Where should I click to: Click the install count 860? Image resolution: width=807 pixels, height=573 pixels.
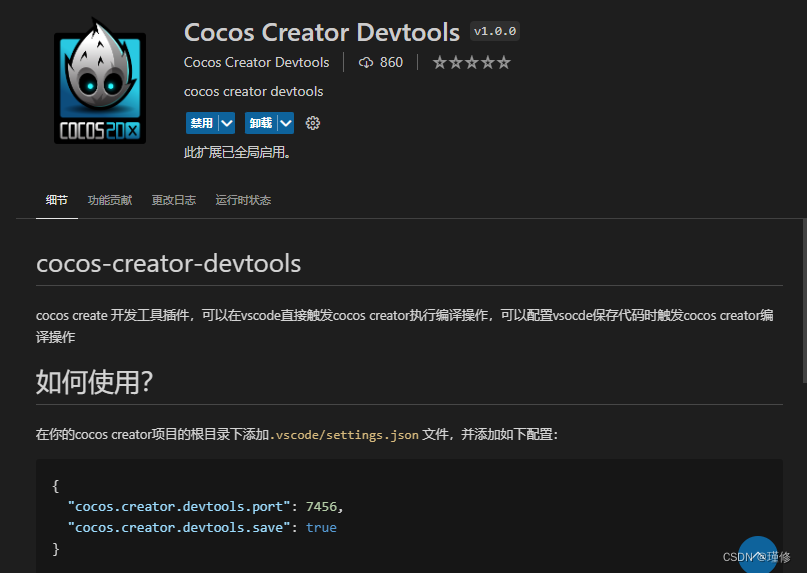[391, 62]
